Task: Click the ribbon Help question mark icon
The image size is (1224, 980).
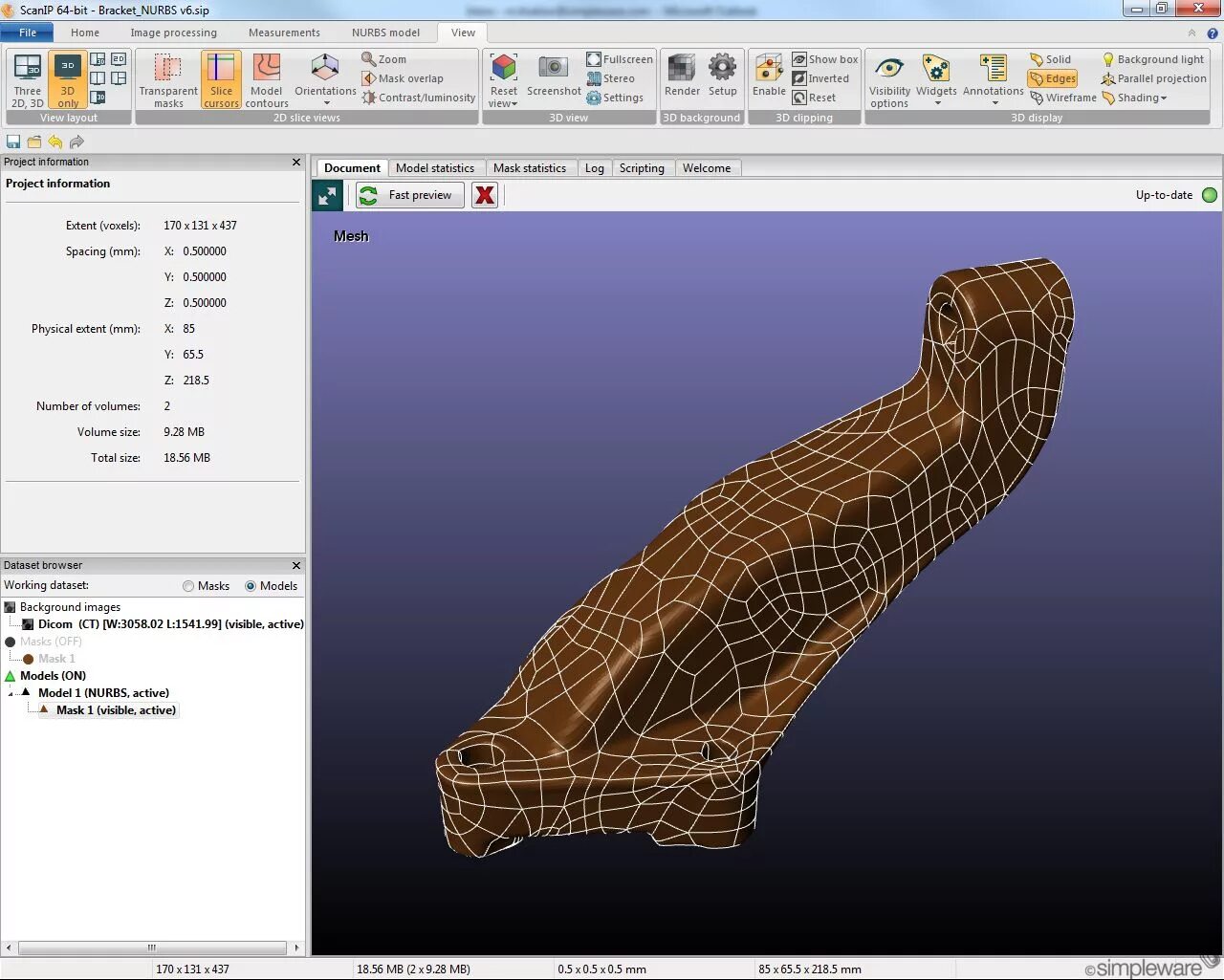Action: 1213,33
